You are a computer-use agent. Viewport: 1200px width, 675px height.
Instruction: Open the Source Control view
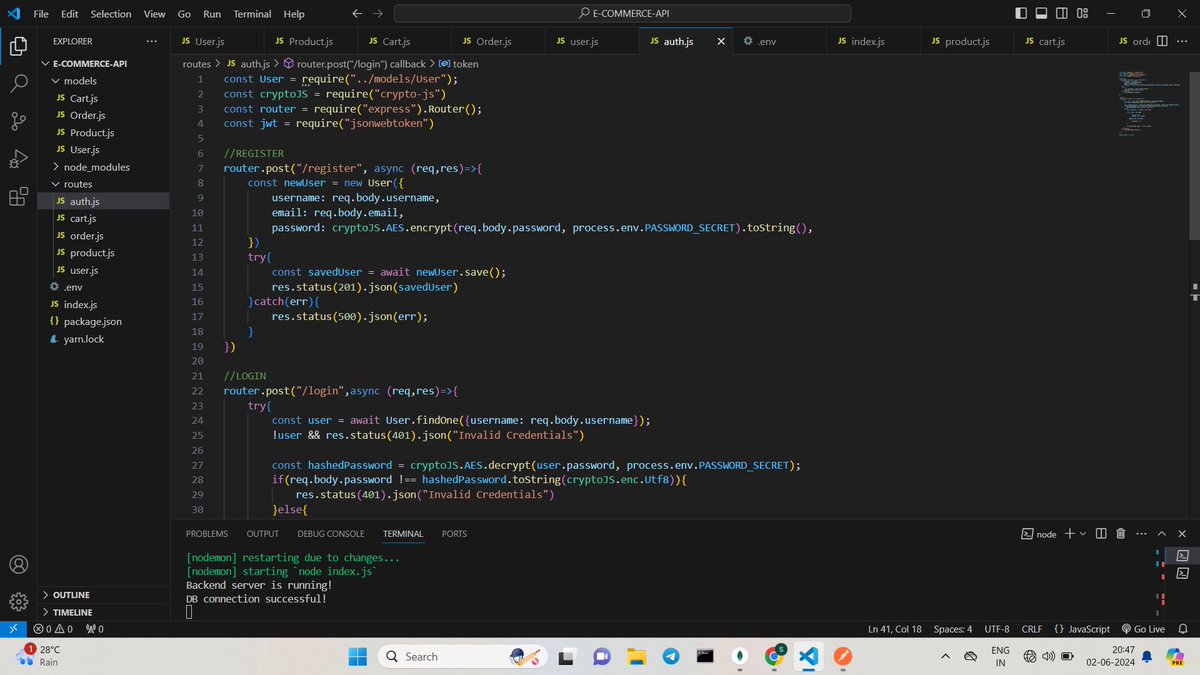tap(18, 121)
